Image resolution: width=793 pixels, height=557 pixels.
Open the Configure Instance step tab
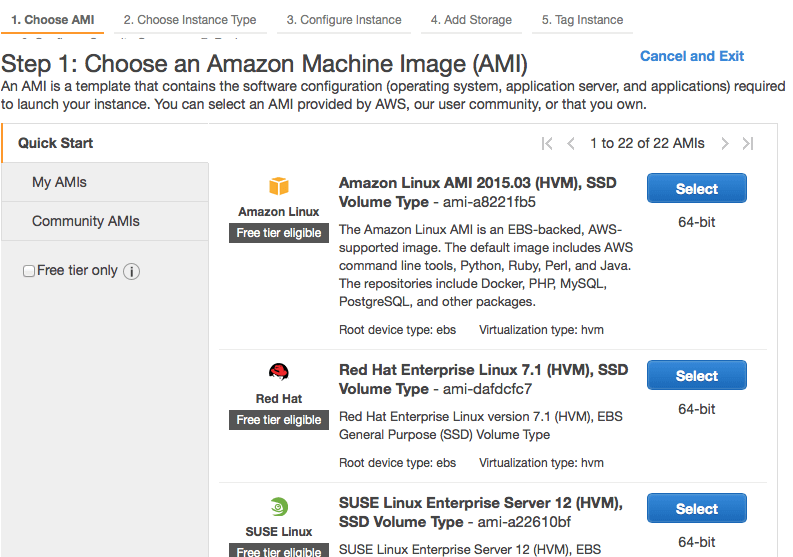coord(344,20)
